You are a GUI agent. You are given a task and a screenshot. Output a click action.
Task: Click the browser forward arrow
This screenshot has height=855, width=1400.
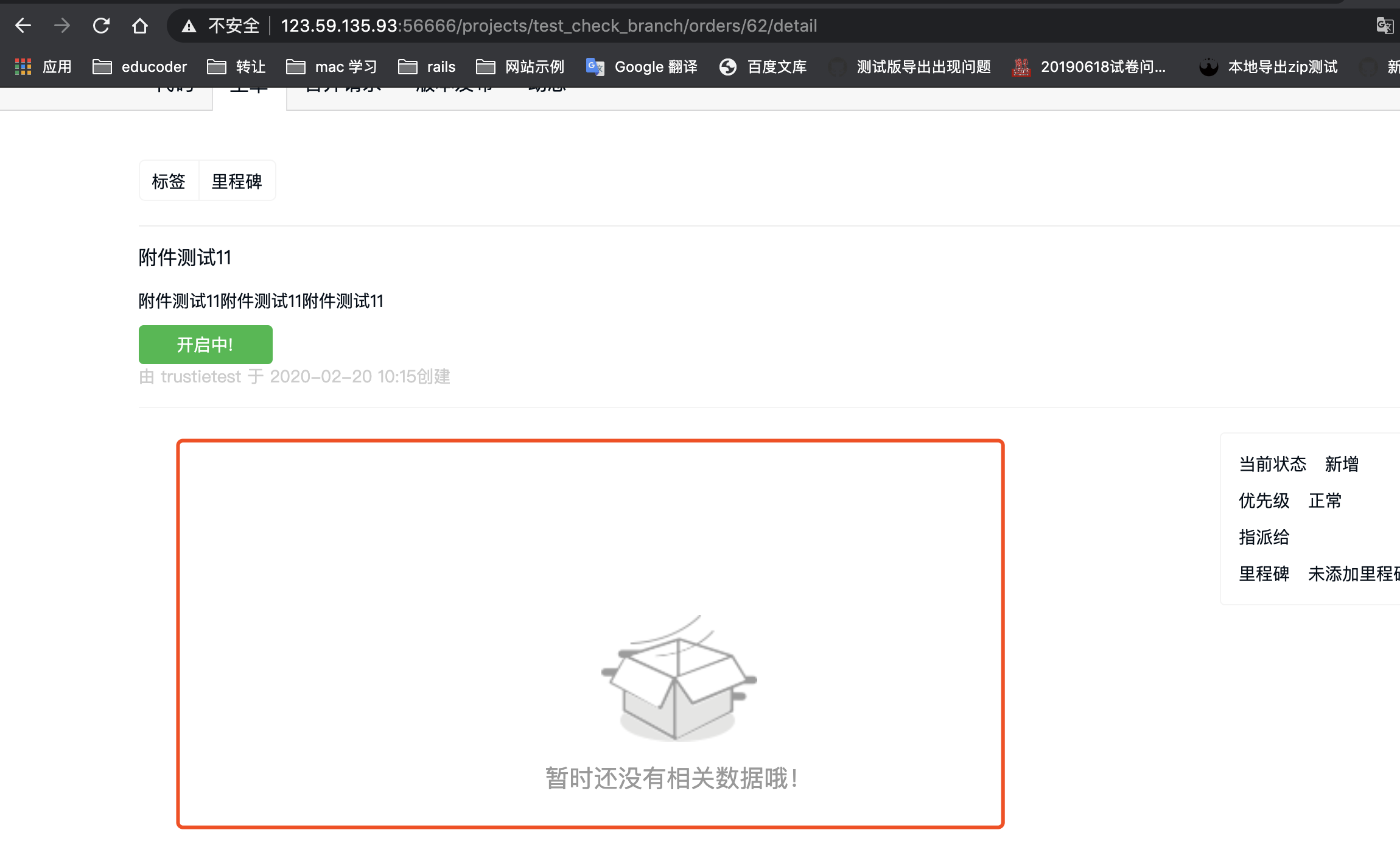61,26
